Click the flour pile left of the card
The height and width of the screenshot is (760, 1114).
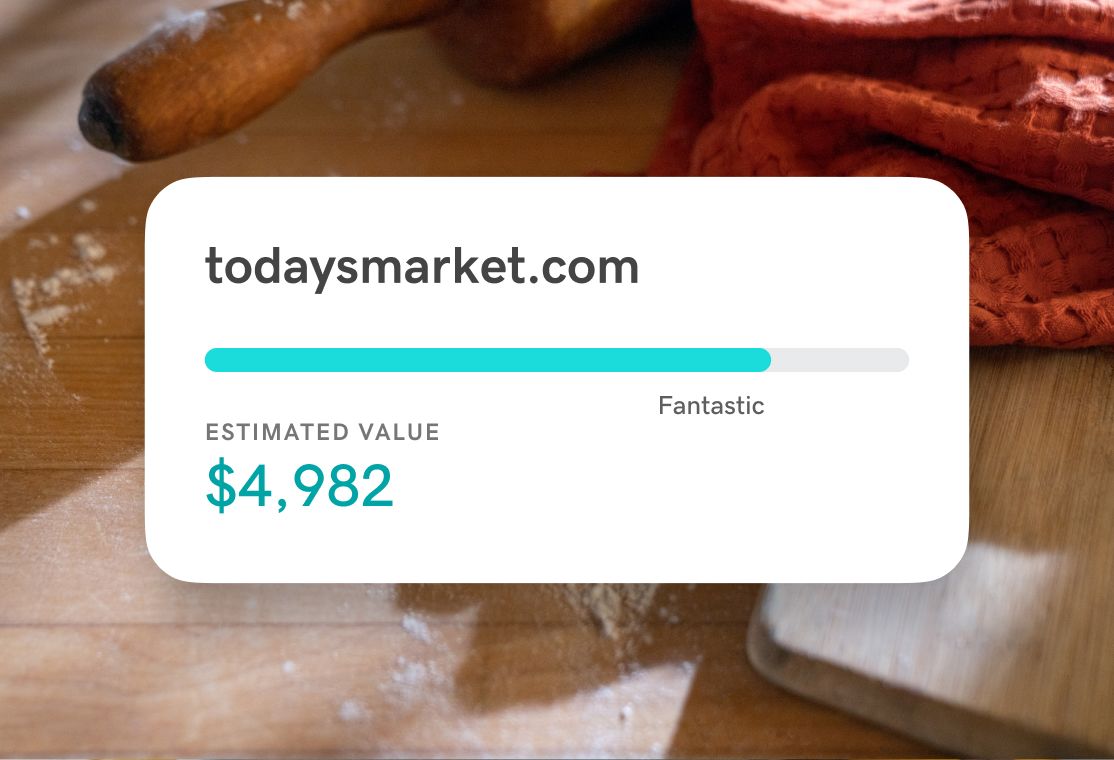click(x=60, y=290)
